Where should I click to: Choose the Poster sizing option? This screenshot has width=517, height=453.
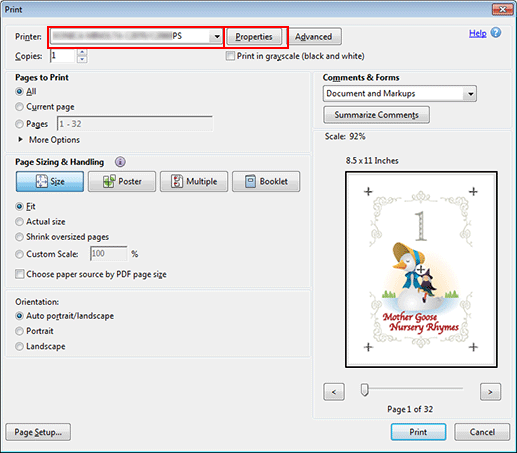coord(122,182)
